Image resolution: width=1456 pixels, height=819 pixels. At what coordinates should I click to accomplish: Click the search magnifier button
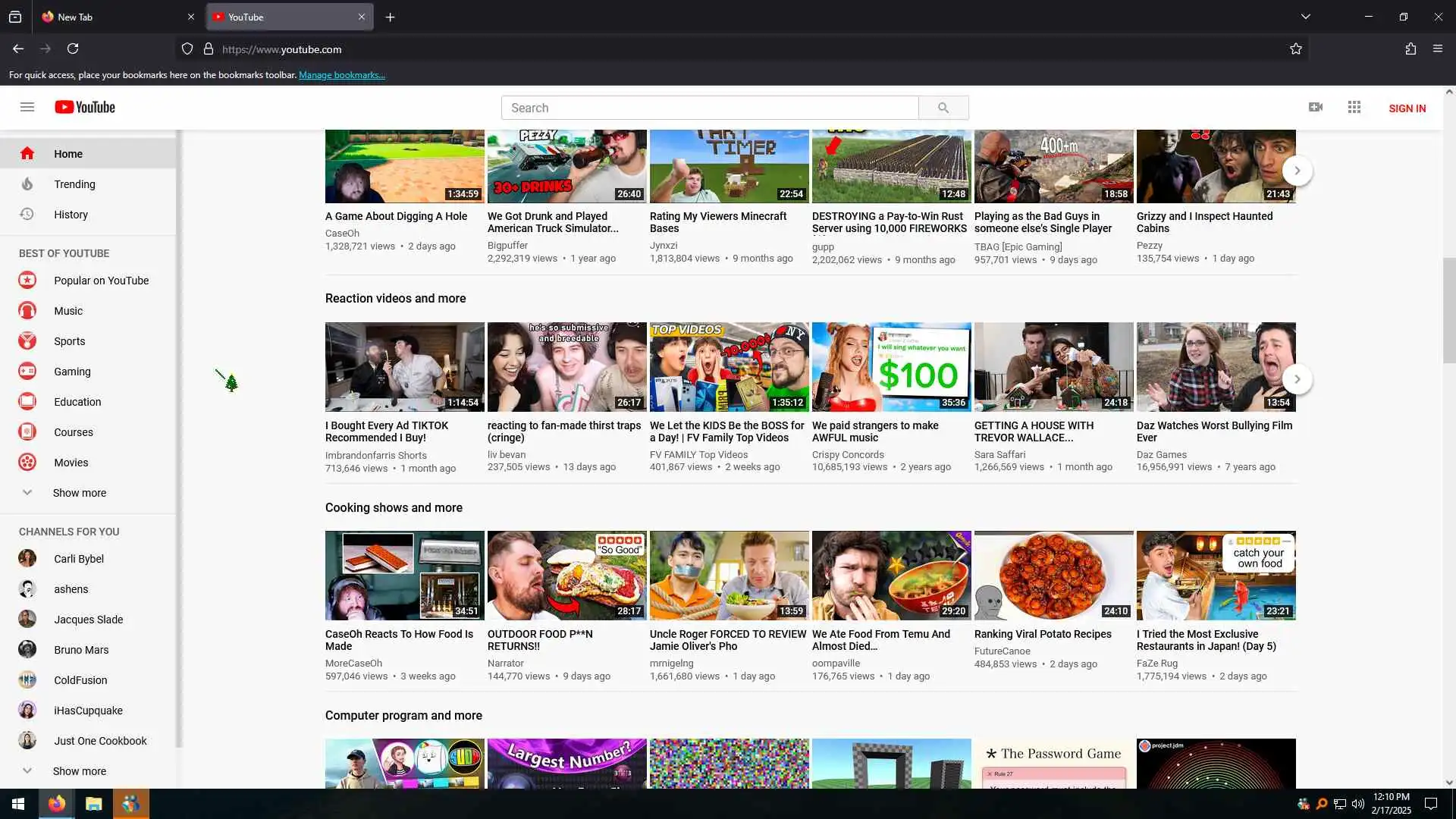[943, 108]
